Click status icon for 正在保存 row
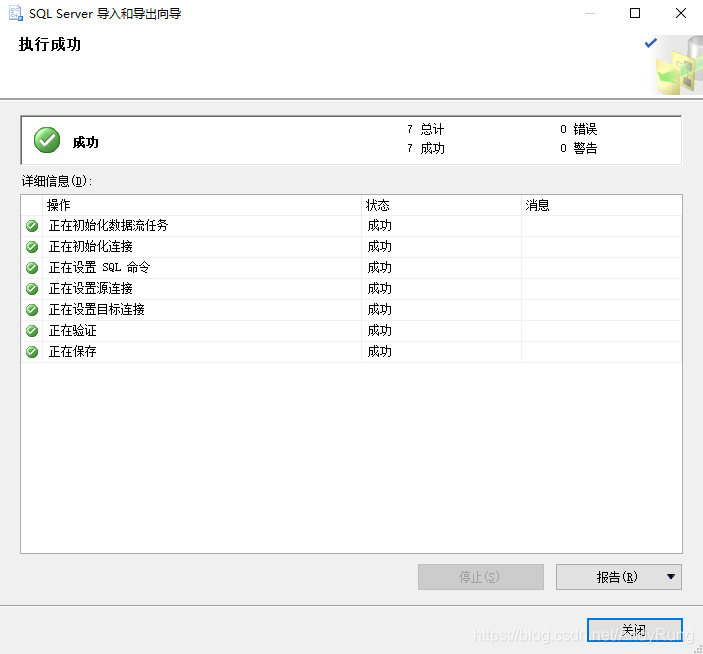This screenshot has height=654, width=703. coord(32,352)
